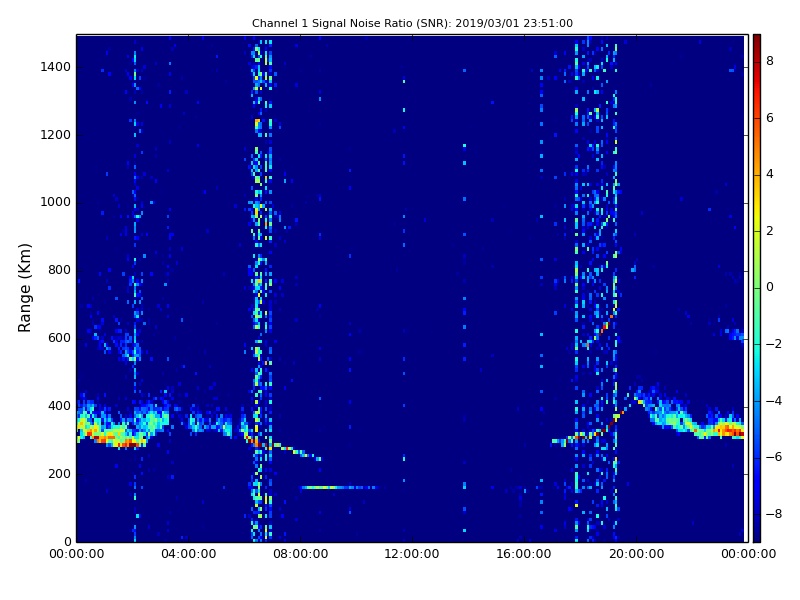
Task: Click the 800 y-axis tick label
Action: click(58, 270)
